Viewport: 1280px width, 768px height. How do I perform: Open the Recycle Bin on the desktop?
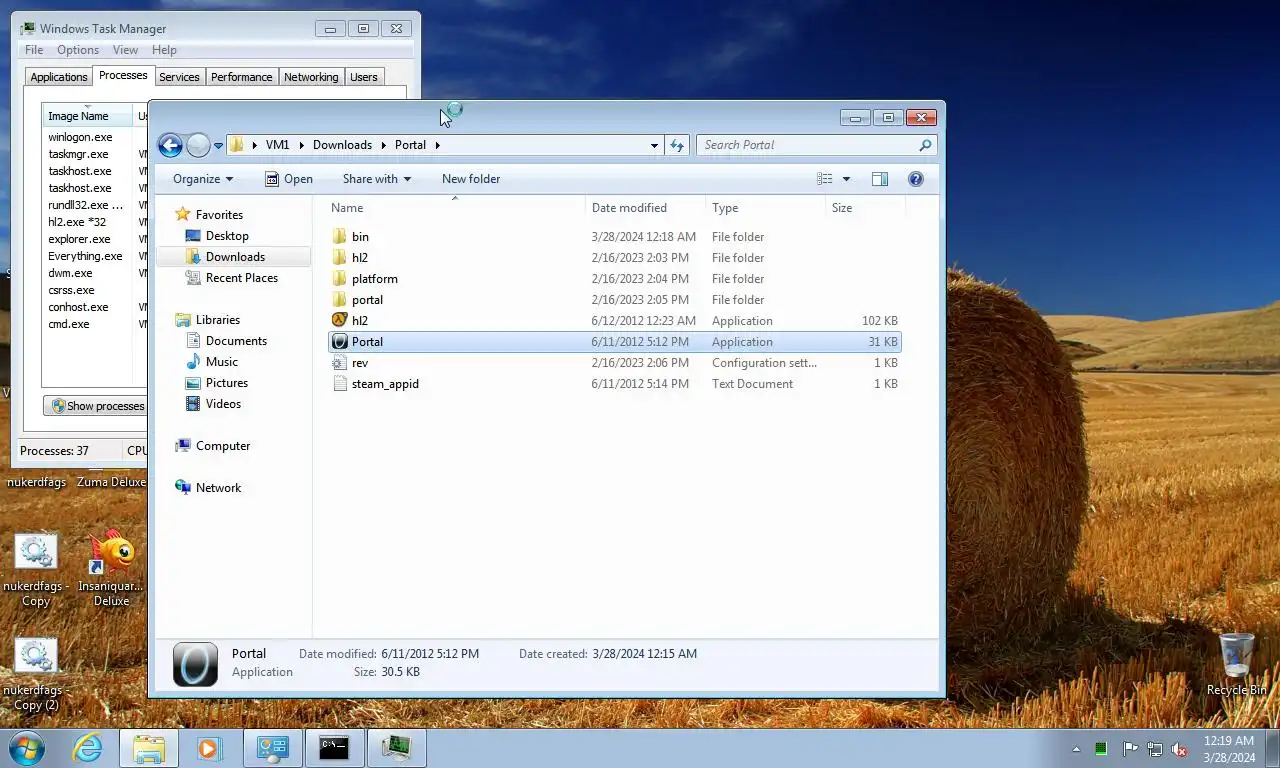[1237, 664]
